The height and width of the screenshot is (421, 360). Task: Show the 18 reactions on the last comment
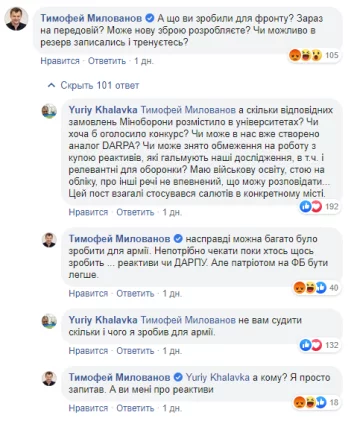316,402
